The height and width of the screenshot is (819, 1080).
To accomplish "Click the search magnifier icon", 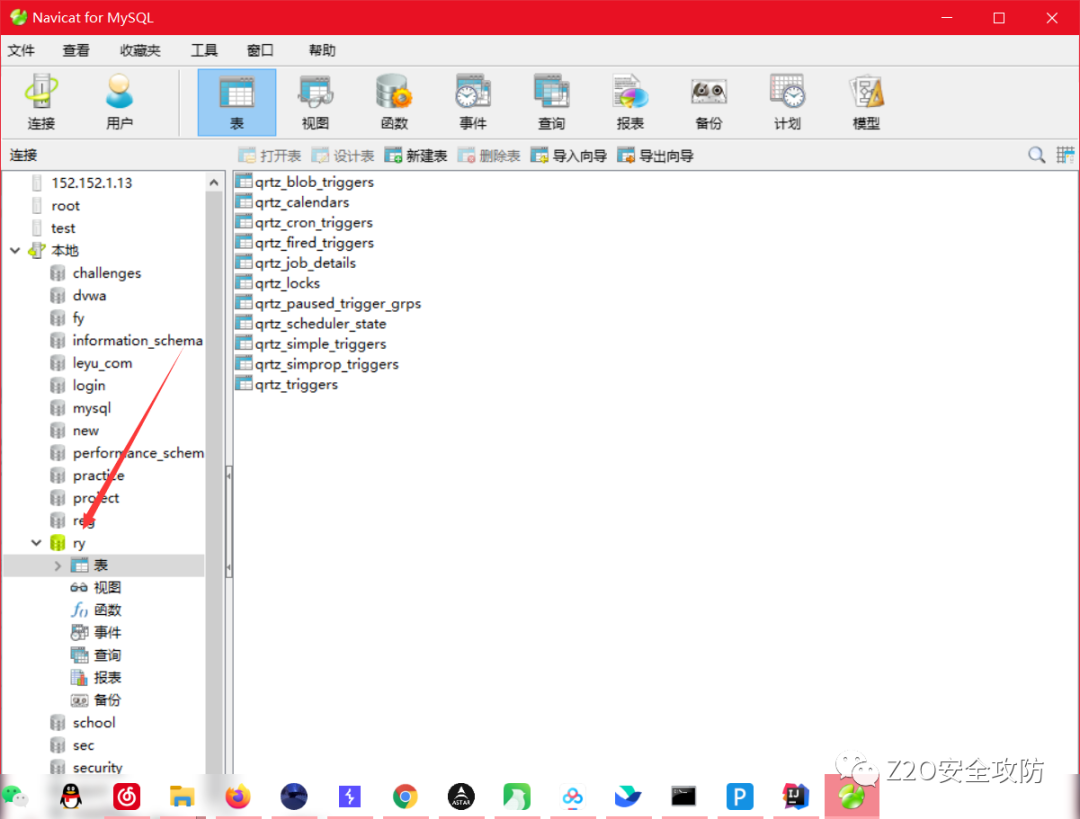I will (1036, 155).
